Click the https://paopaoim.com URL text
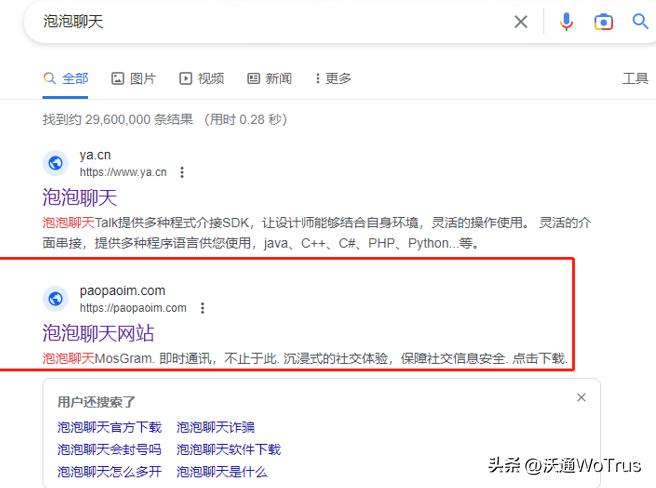Image resolution: width=656 pixels, height=488 pixels. pyautogui.click(x=133, y=308)
